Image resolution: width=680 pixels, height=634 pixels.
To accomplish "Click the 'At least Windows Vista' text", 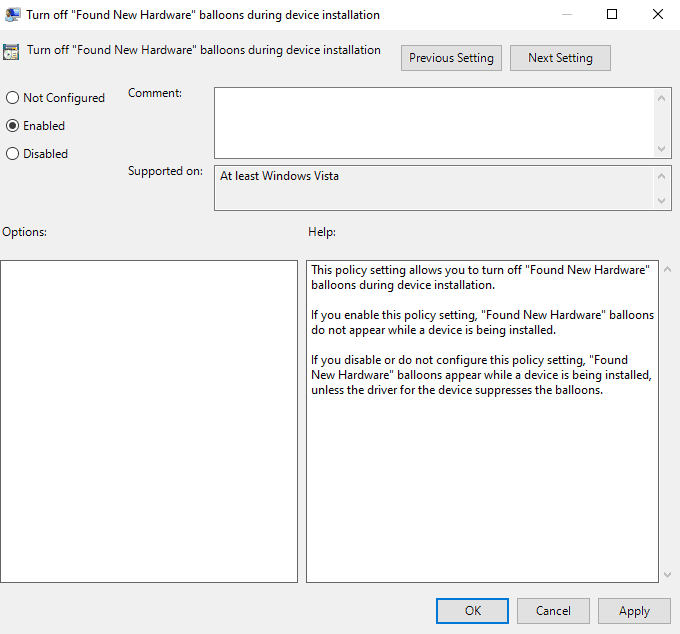I will pos(279,176).
